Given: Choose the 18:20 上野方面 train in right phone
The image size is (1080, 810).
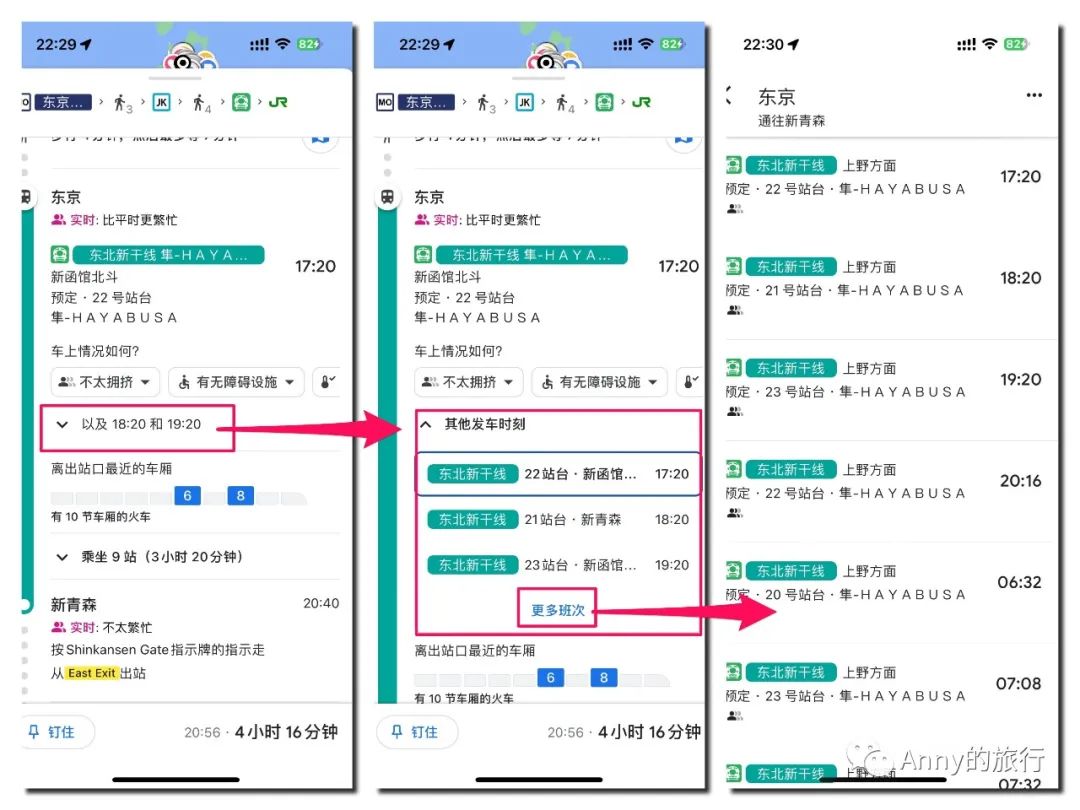Looking at the screenshot, I should click(891, 289).
